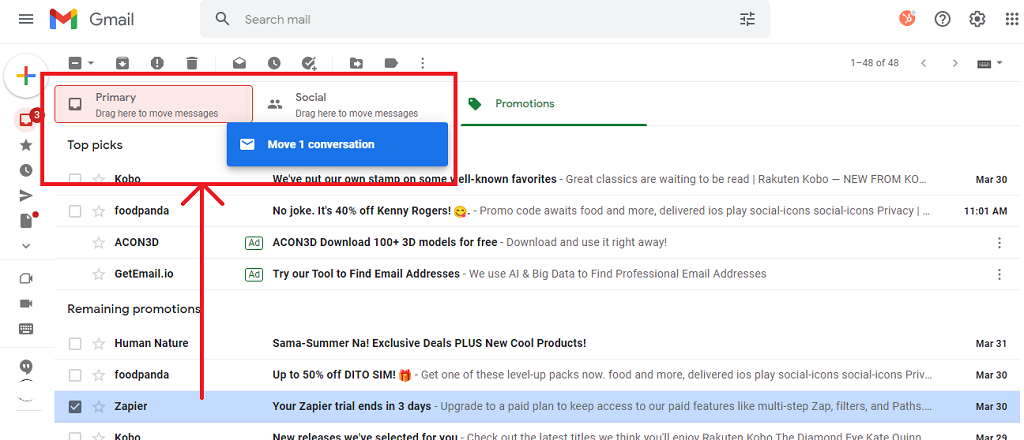Show search options filter icon
Screen dimensions: 1024x440
coord(747,19)
